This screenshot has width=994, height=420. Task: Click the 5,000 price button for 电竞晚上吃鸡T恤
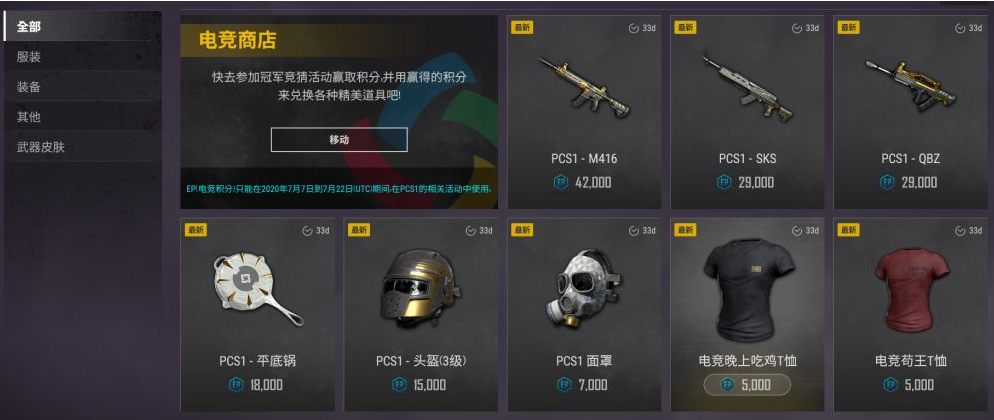pyautogui.click(x=747, y=385)
